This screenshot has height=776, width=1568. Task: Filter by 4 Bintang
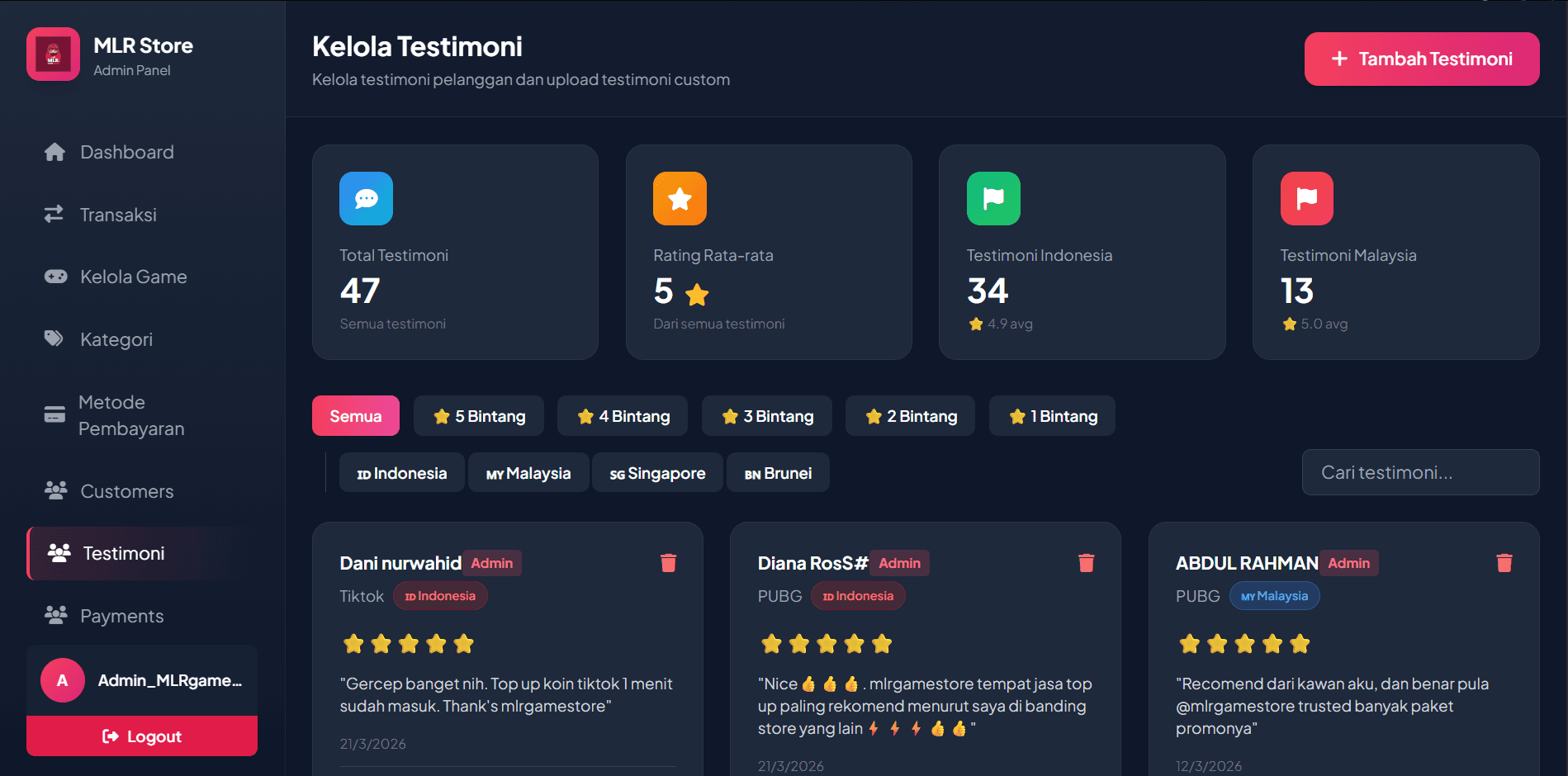pyautogui.click(x=623, y=416)
